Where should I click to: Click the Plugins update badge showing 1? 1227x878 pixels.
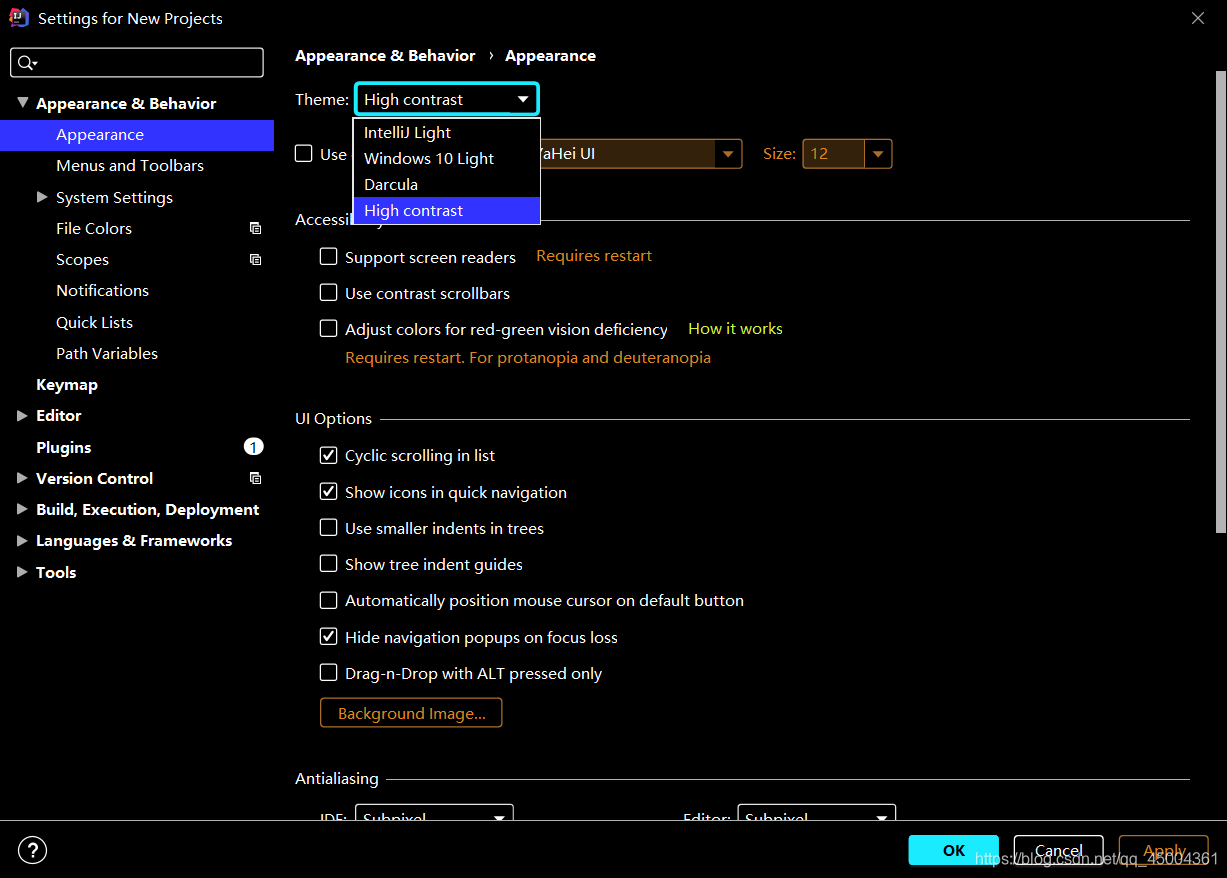253,446
